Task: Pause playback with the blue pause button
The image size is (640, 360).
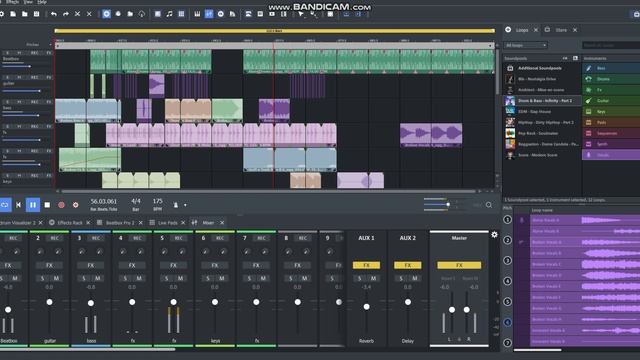Action: click(x=33, y=205)
